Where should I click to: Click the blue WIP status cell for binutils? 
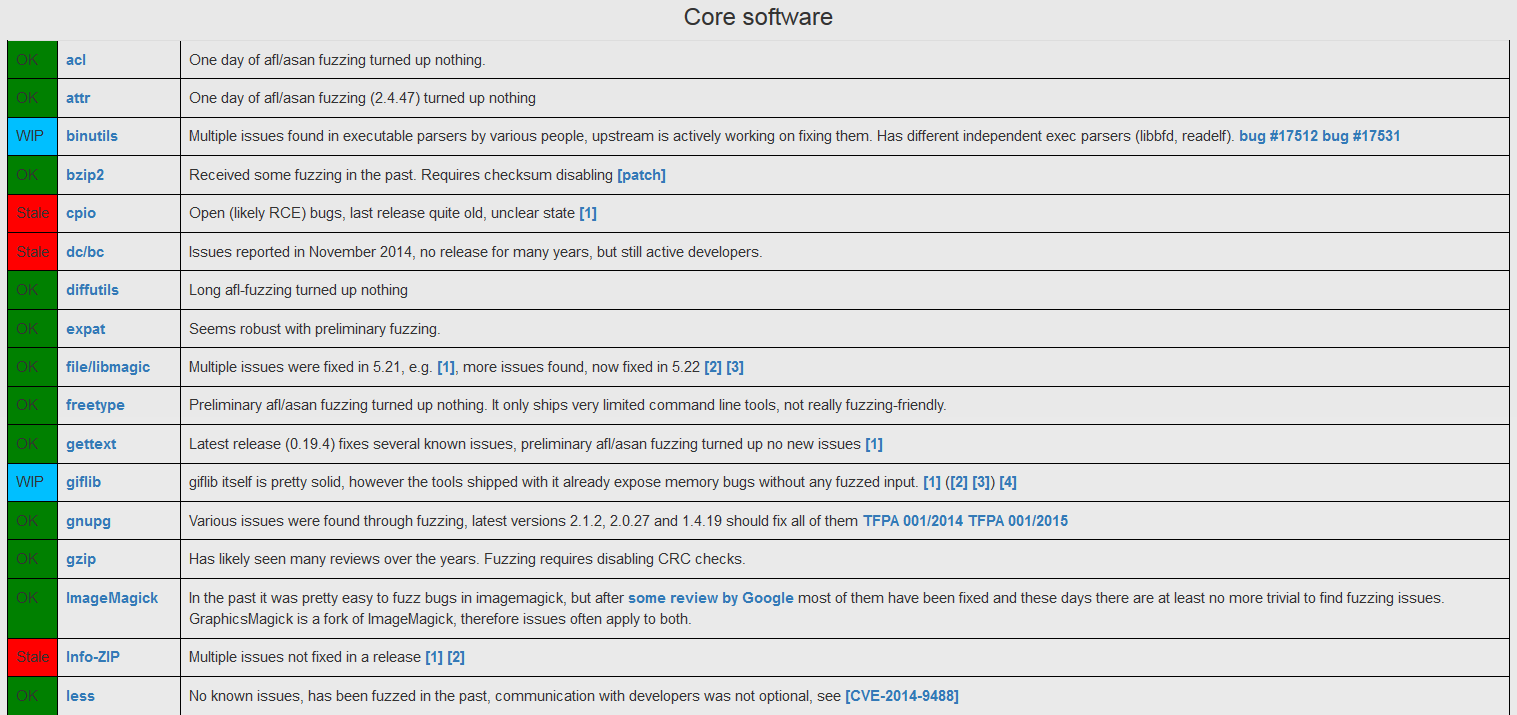pyautogui.click(x=32, y=136)
